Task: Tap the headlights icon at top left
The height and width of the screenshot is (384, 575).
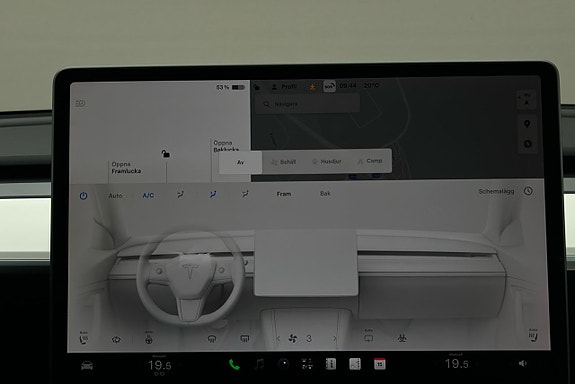Action: tap(81, 103)
